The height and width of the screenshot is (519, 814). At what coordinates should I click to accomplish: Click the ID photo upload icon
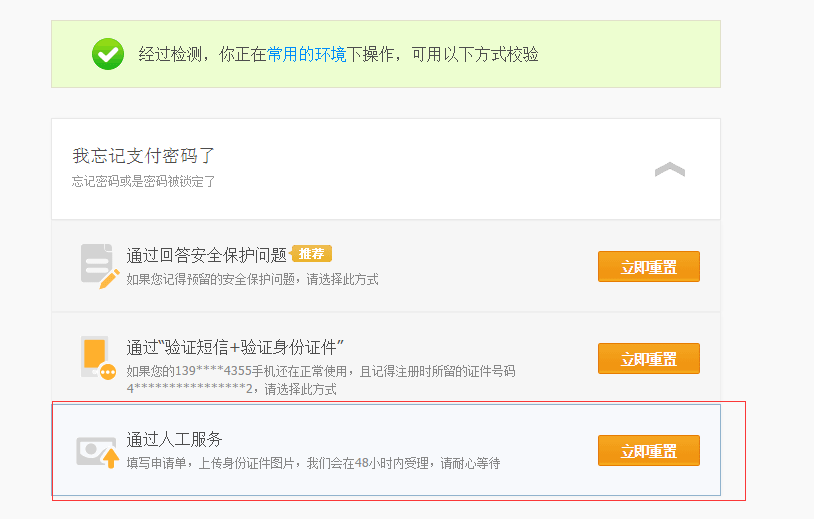point(98,452)
